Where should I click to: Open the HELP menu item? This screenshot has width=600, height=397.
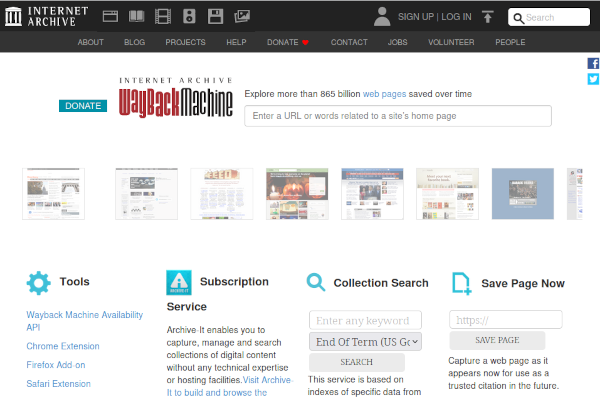pos(236,42)
